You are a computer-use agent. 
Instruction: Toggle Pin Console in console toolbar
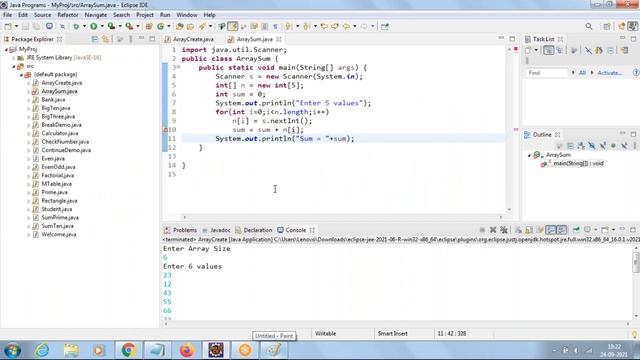pyautogui.click(x=576, y=230)
